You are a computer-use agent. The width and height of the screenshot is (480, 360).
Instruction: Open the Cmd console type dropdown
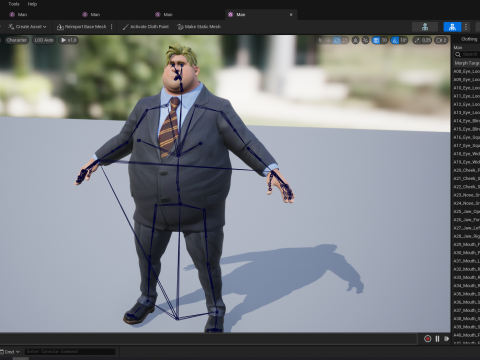(10, 352)
